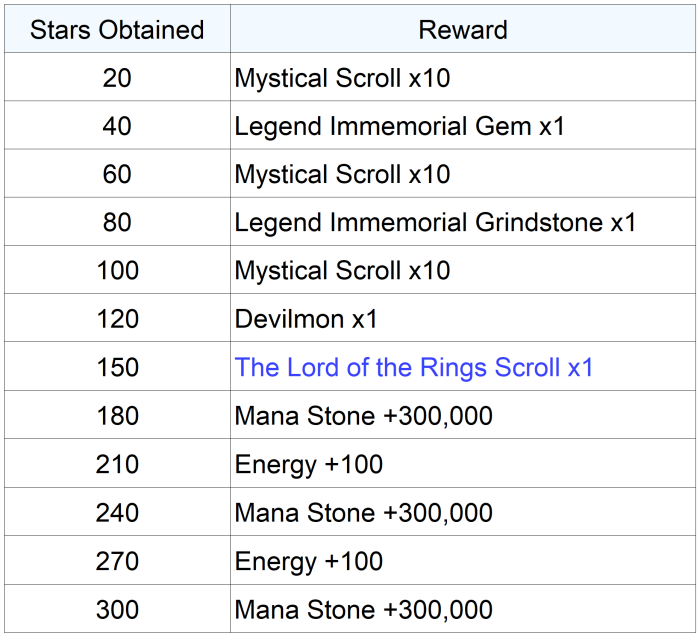Click the Reward column header
Viewport: 700px width, 637px height.
(x=462, y=30)
